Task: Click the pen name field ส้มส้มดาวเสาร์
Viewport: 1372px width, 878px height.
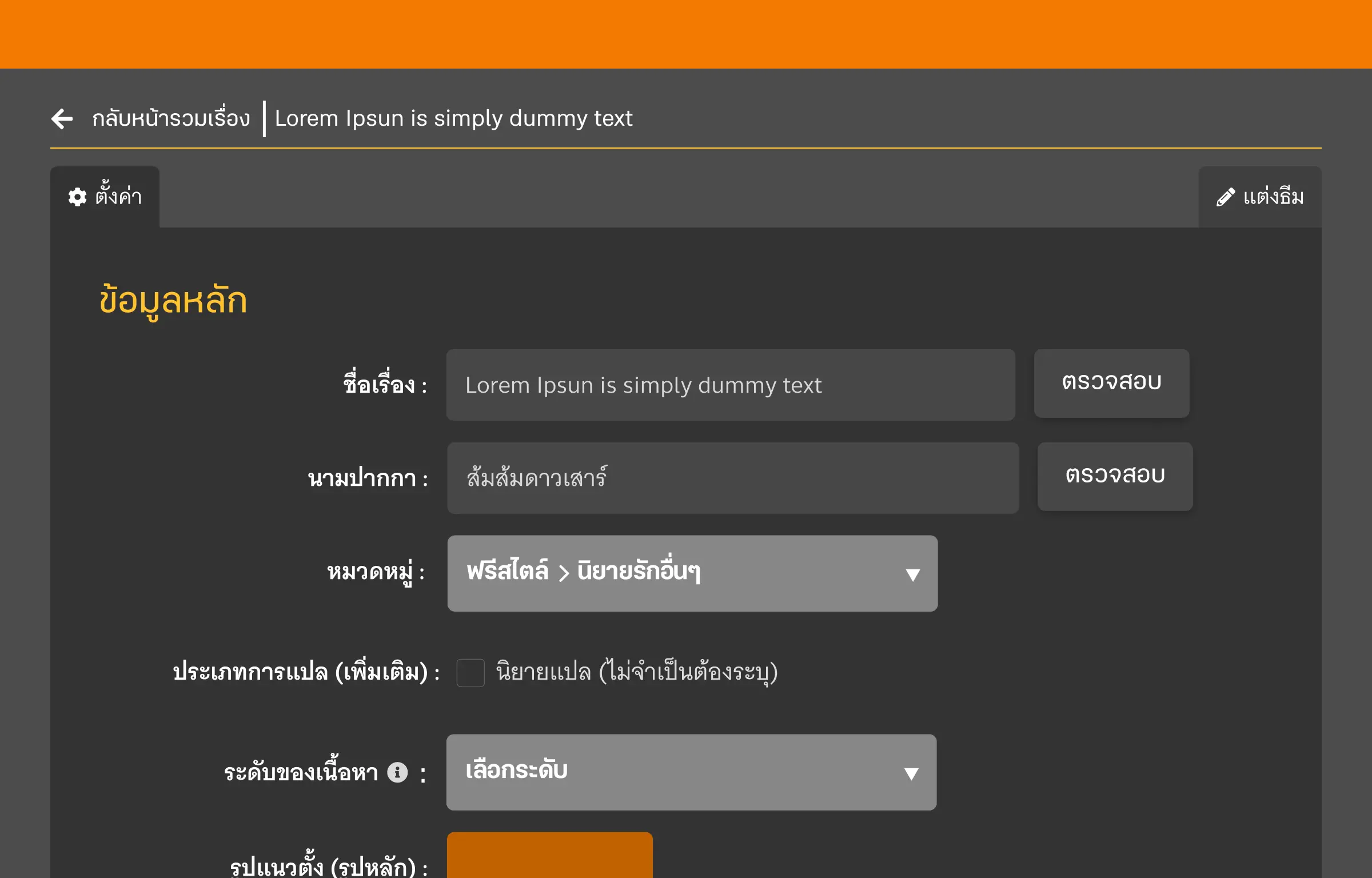Action: click(x=732, y=478)
